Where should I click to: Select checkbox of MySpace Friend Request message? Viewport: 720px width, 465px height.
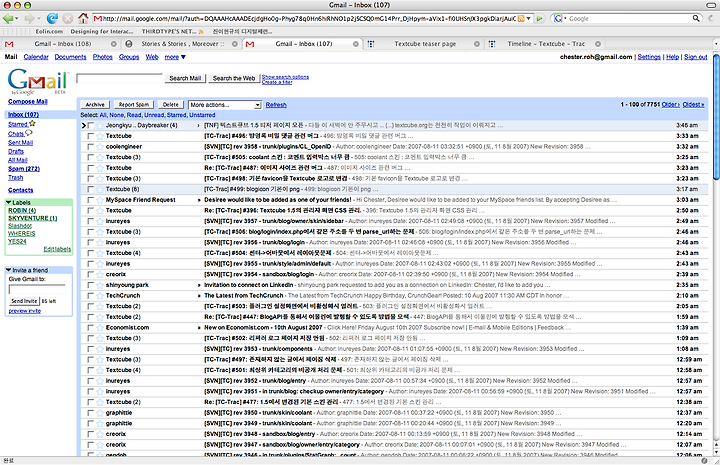pos(90,200)
